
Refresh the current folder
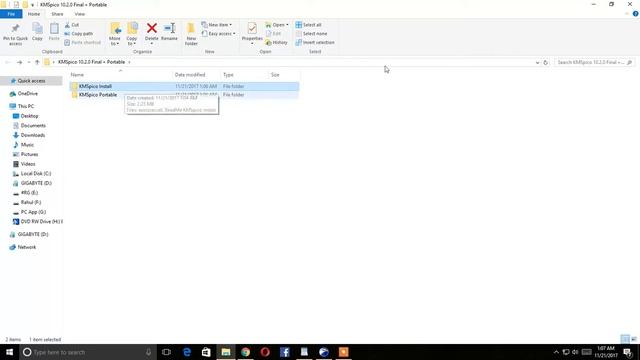coord(545,62)
